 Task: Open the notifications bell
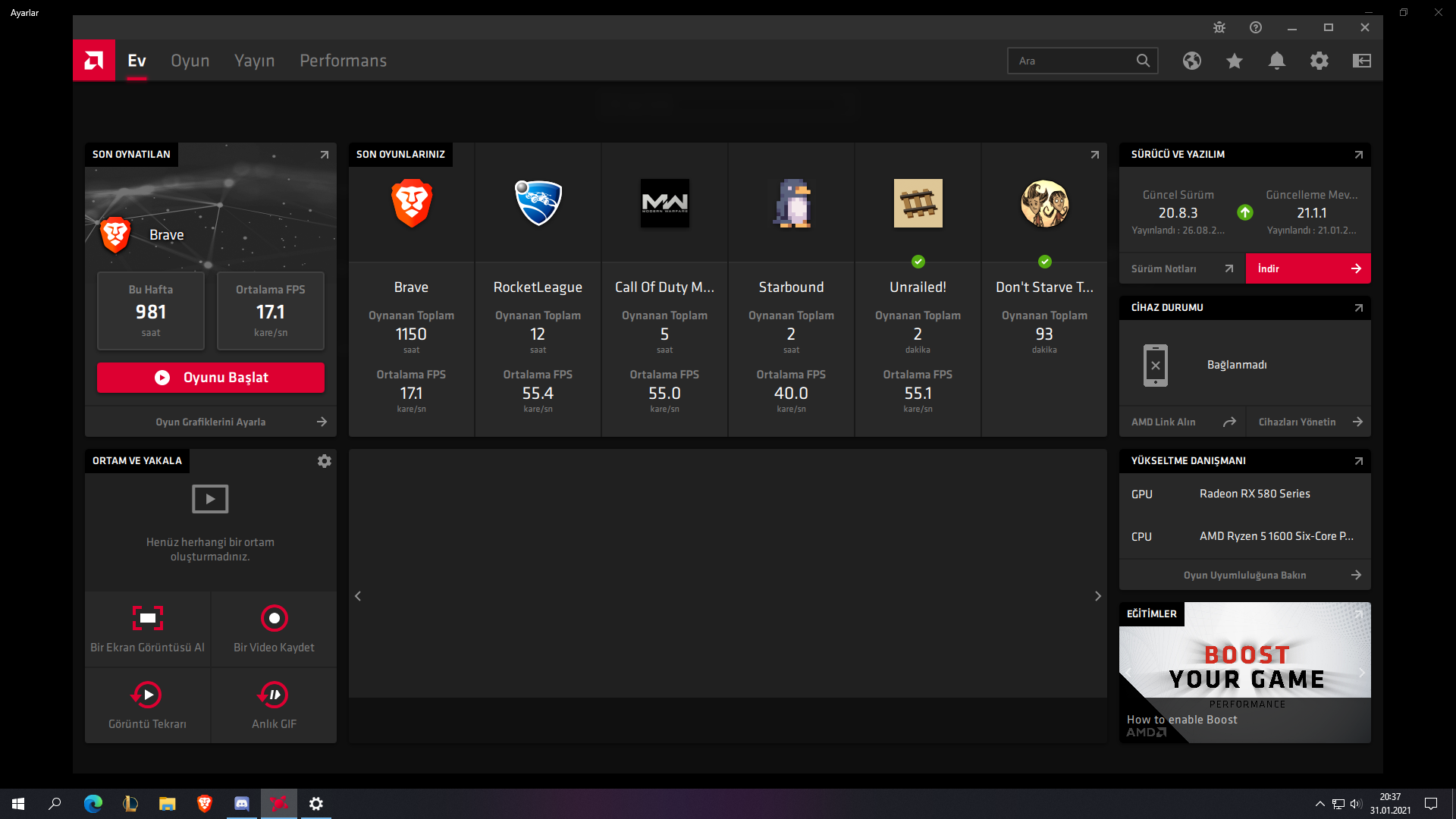(x=1277, y=61)
